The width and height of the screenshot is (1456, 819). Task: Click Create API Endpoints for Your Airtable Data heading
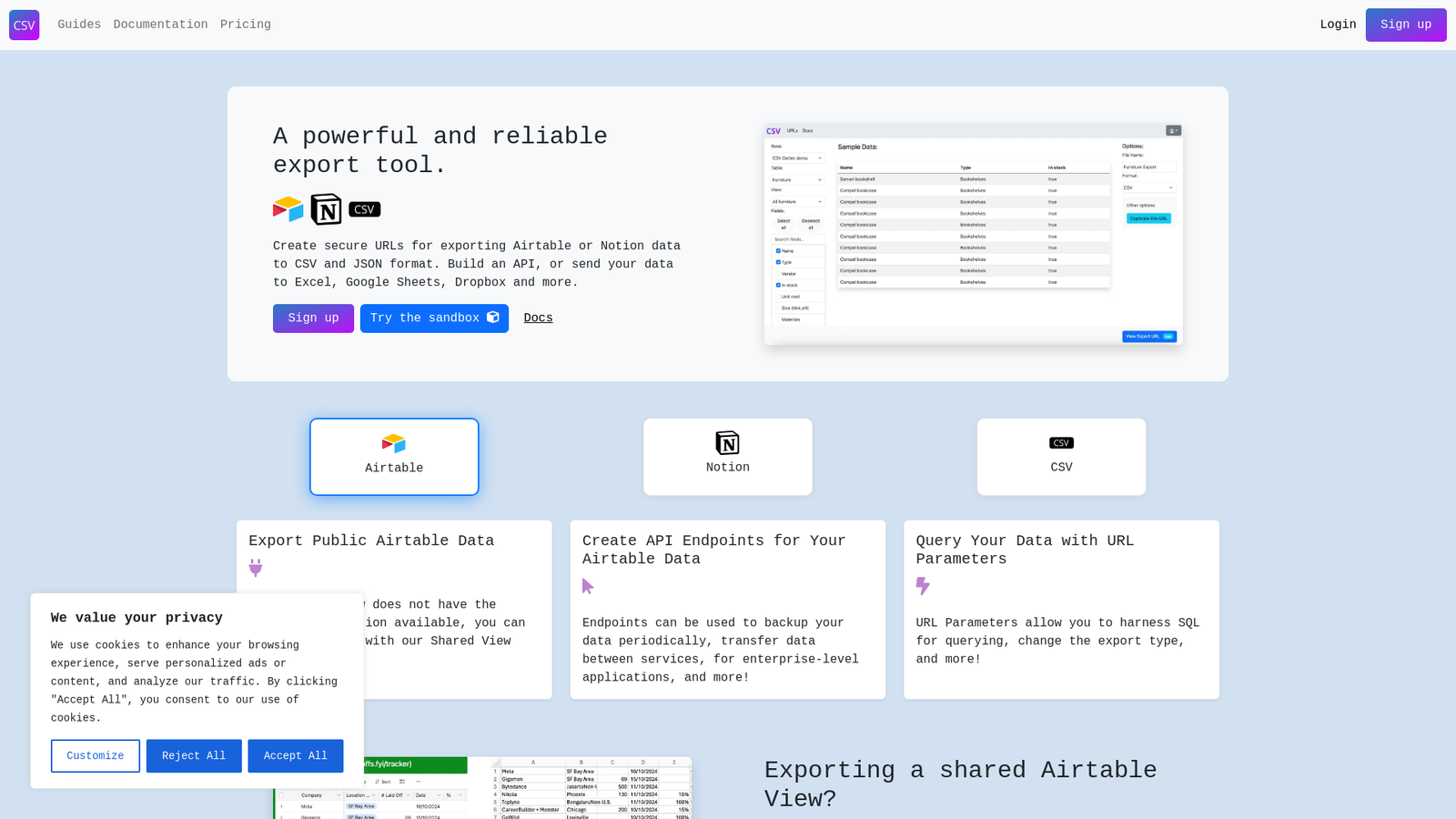714,550
